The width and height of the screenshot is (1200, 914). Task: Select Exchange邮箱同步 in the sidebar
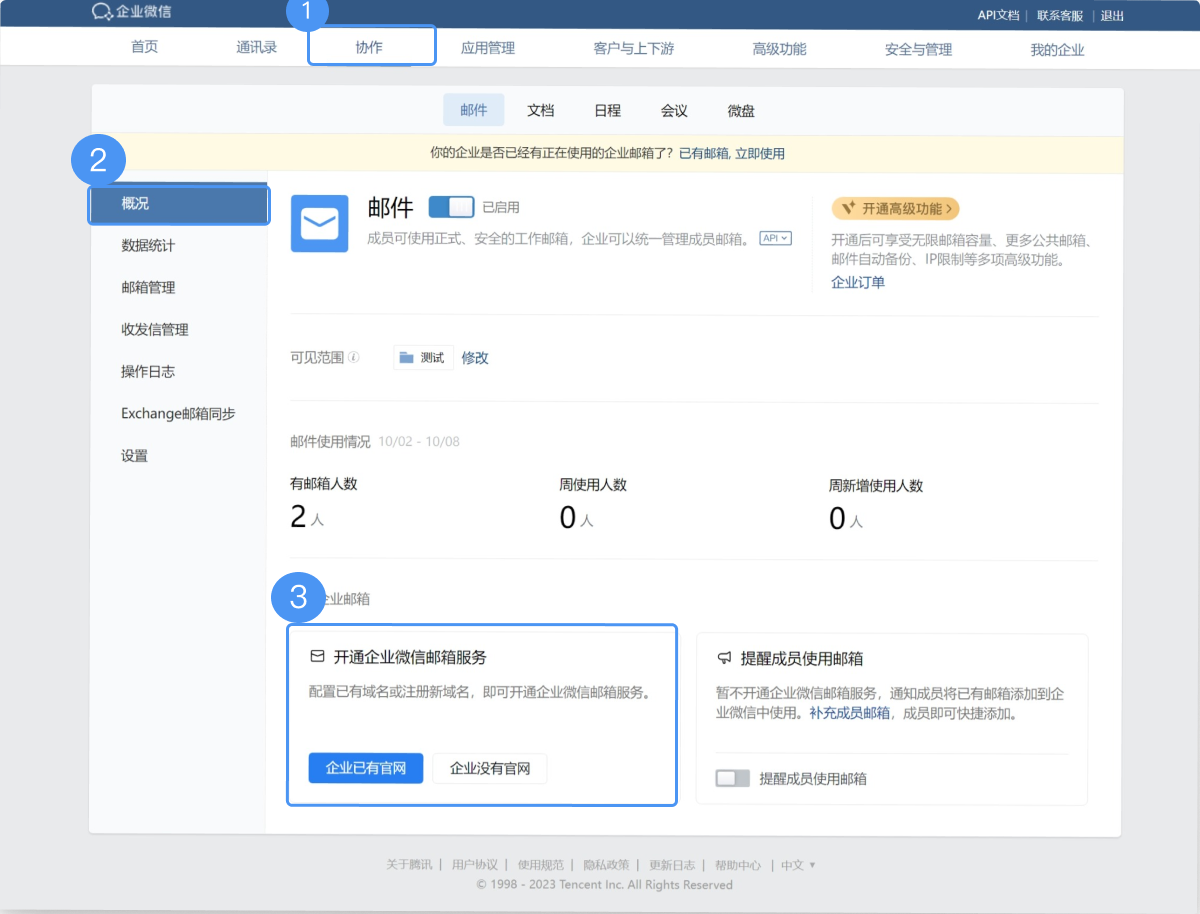pos(178,413)
